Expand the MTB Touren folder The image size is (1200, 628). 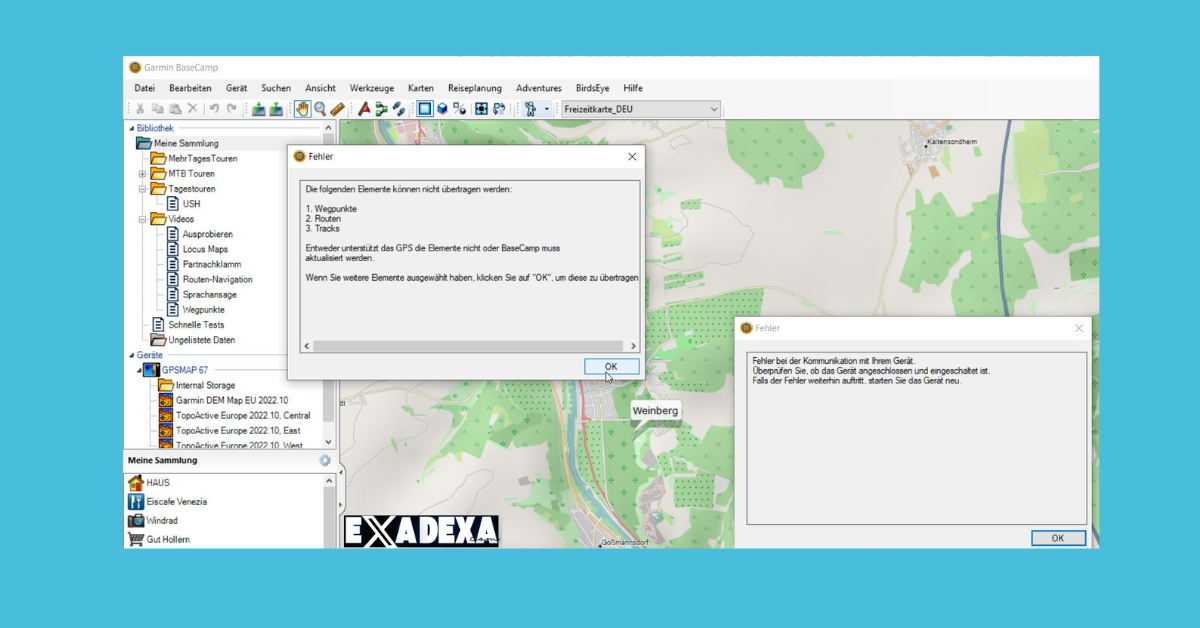[142, 173]
